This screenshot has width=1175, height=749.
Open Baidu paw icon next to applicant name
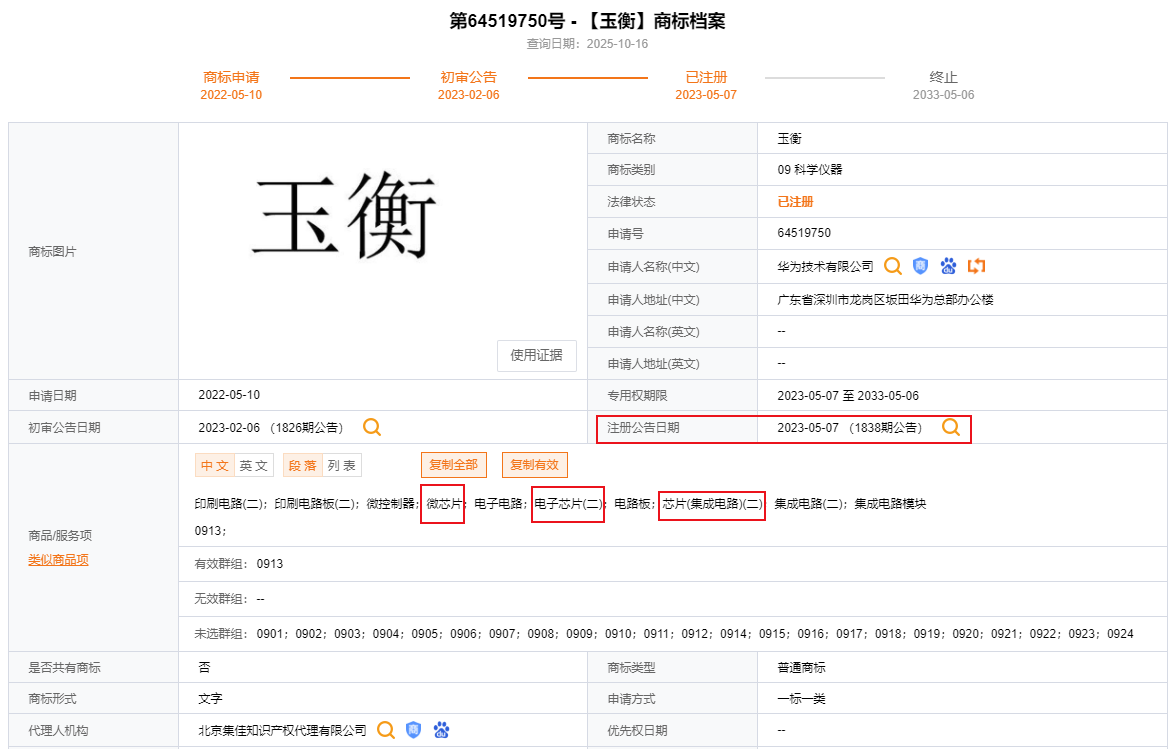pyautogui.click(x=948, y=266)
